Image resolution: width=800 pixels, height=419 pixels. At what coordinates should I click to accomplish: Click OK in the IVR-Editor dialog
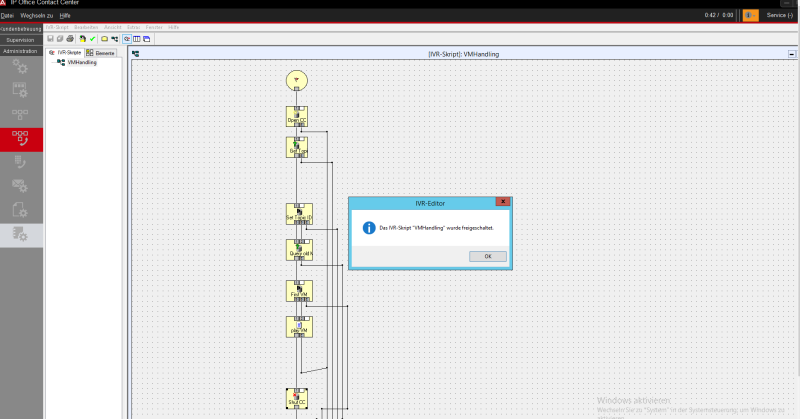point(488,256)
